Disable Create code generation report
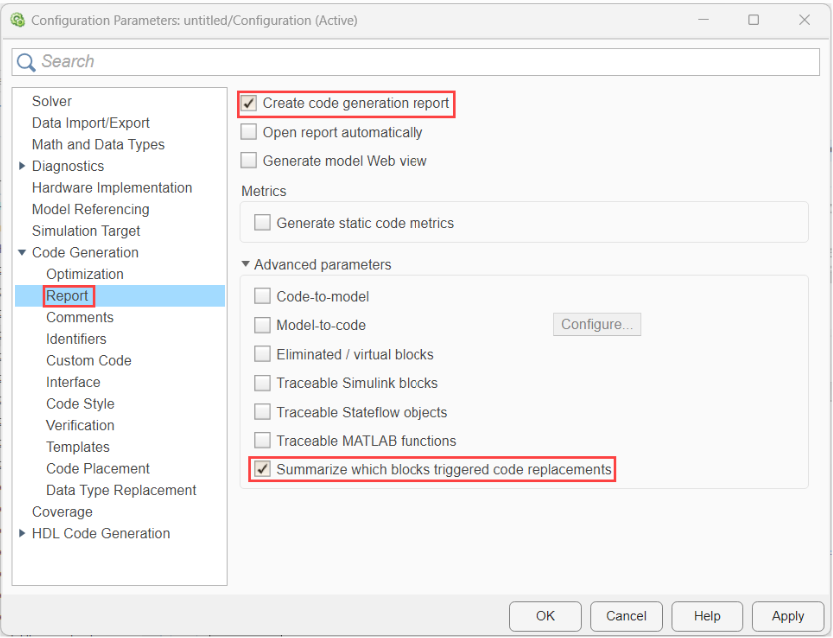This screenshot has width=833, height=638. pos(246,103)
